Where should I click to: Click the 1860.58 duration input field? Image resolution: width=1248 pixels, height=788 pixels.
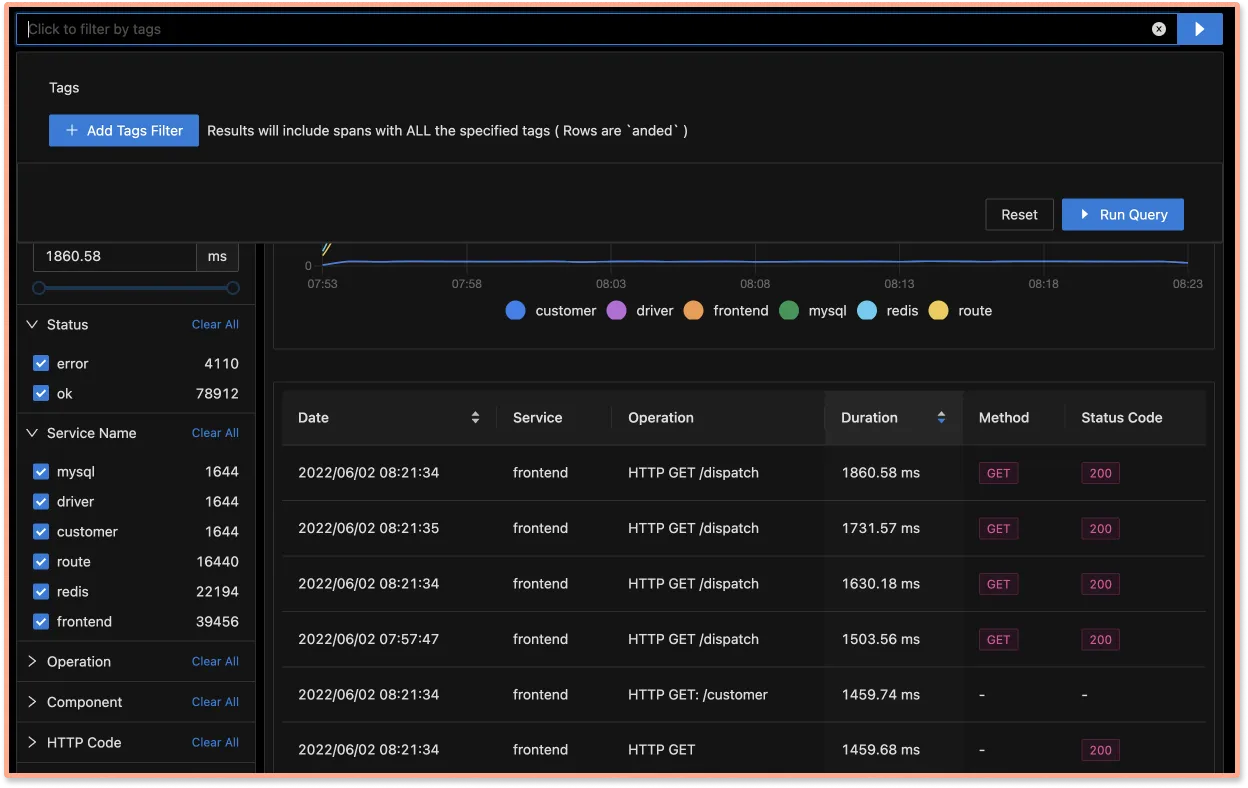pyautogui.click(x=115, y=256)
